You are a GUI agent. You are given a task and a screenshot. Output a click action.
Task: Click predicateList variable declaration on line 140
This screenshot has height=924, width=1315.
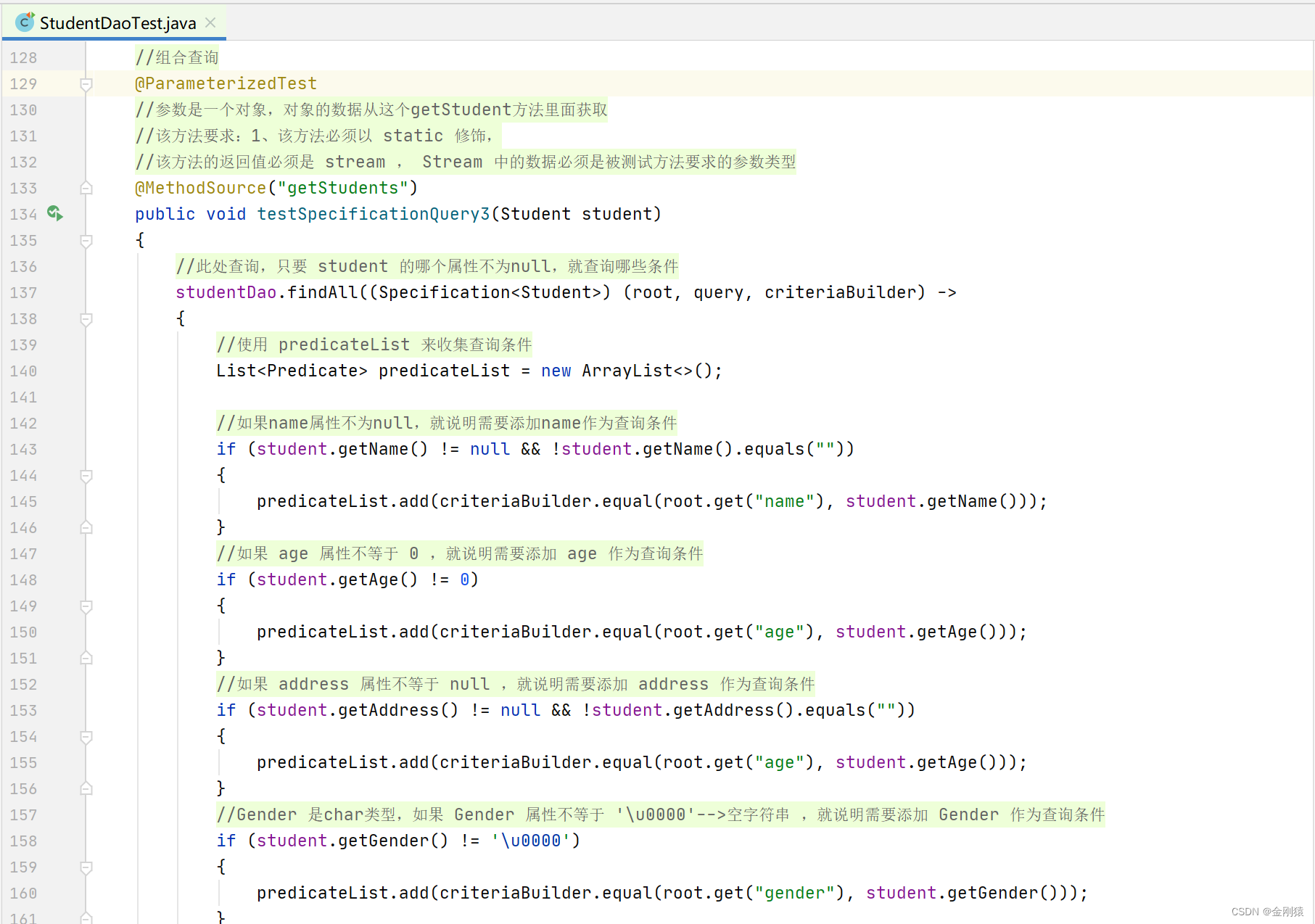[x=445, y=371]
